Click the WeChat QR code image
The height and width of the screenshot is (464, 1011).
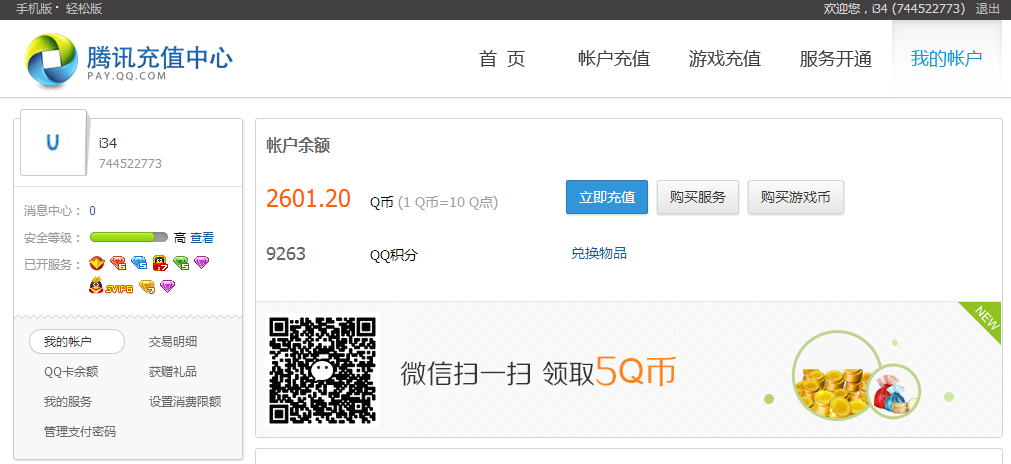(322, 369)
